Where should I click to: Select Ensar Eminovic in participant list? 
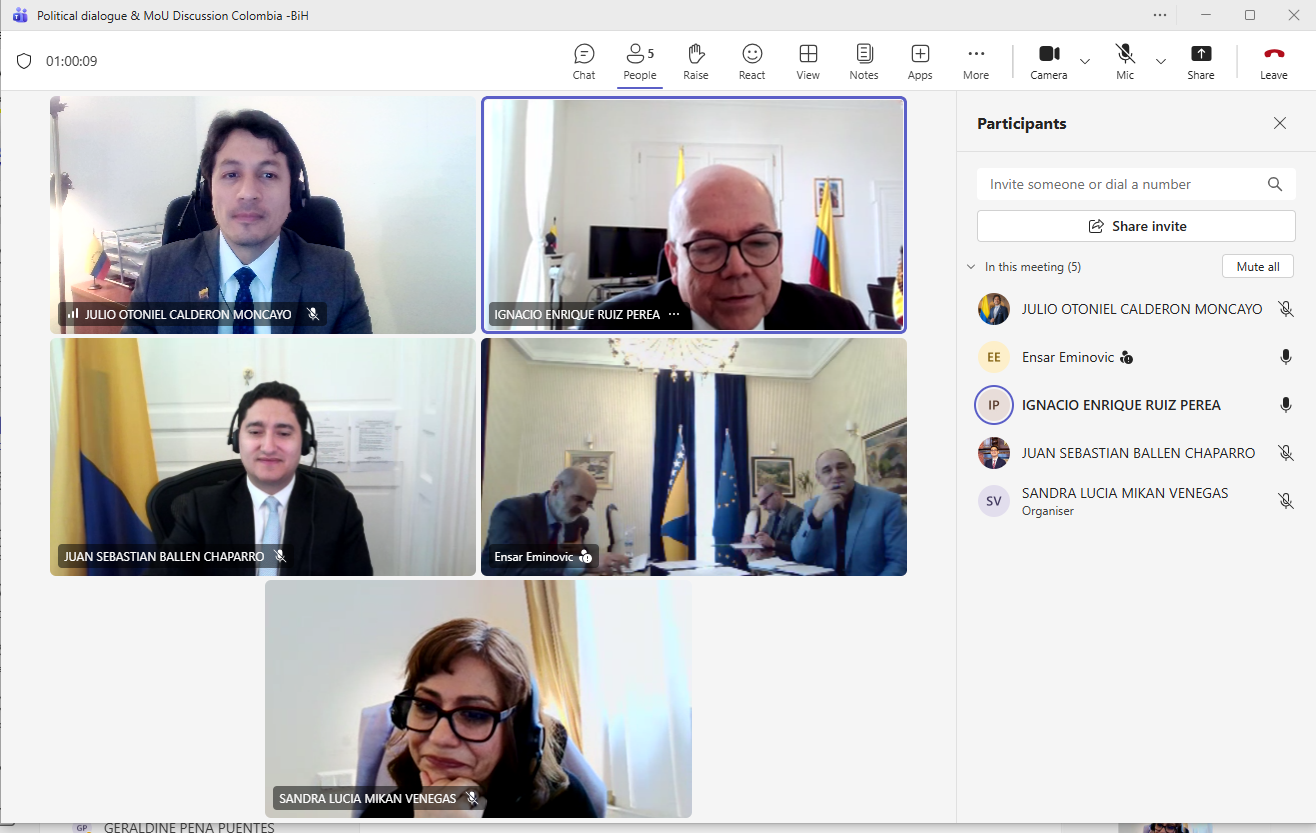coord(1136,357)
